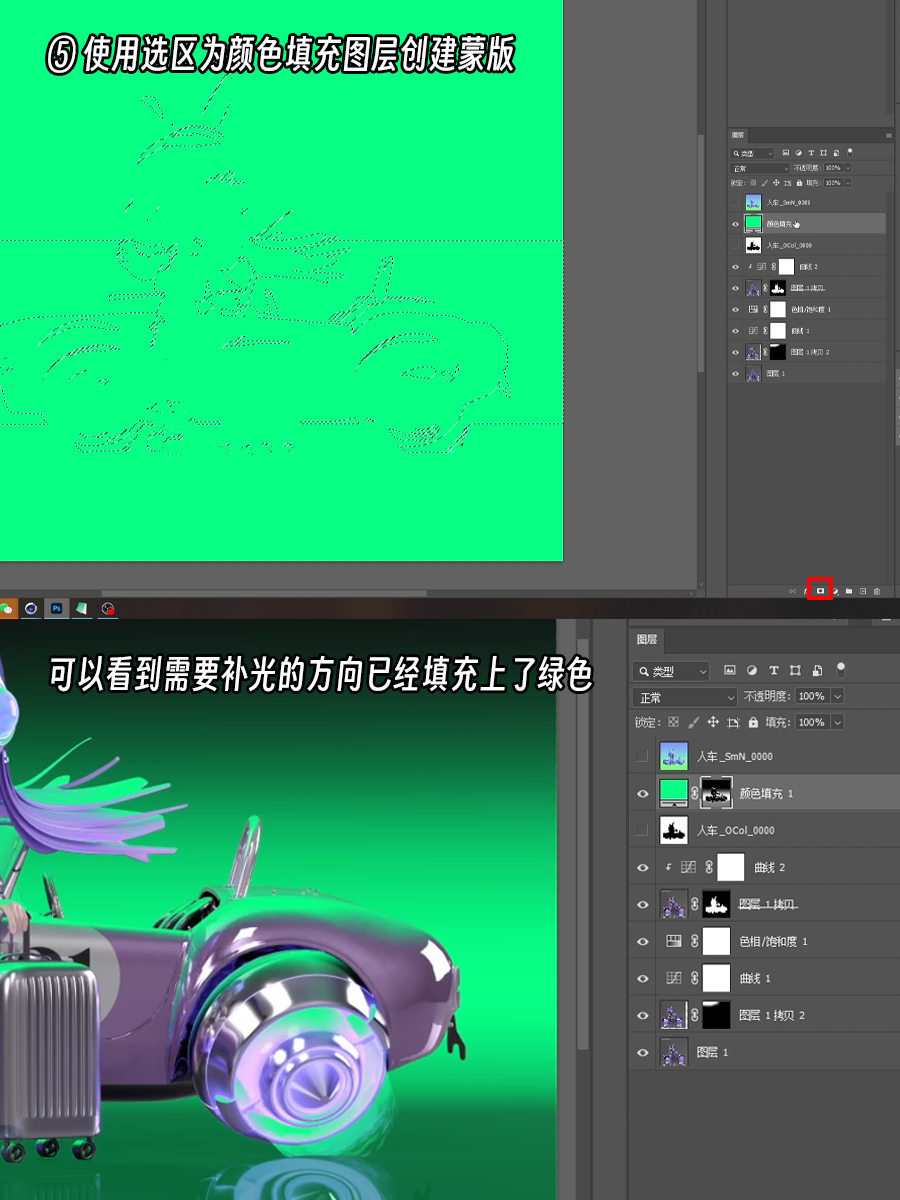Click 人车_OCol_0000 layer thumbnail in lower panel
Viewport: 900px width, 1200px height.
coord(674,830)
